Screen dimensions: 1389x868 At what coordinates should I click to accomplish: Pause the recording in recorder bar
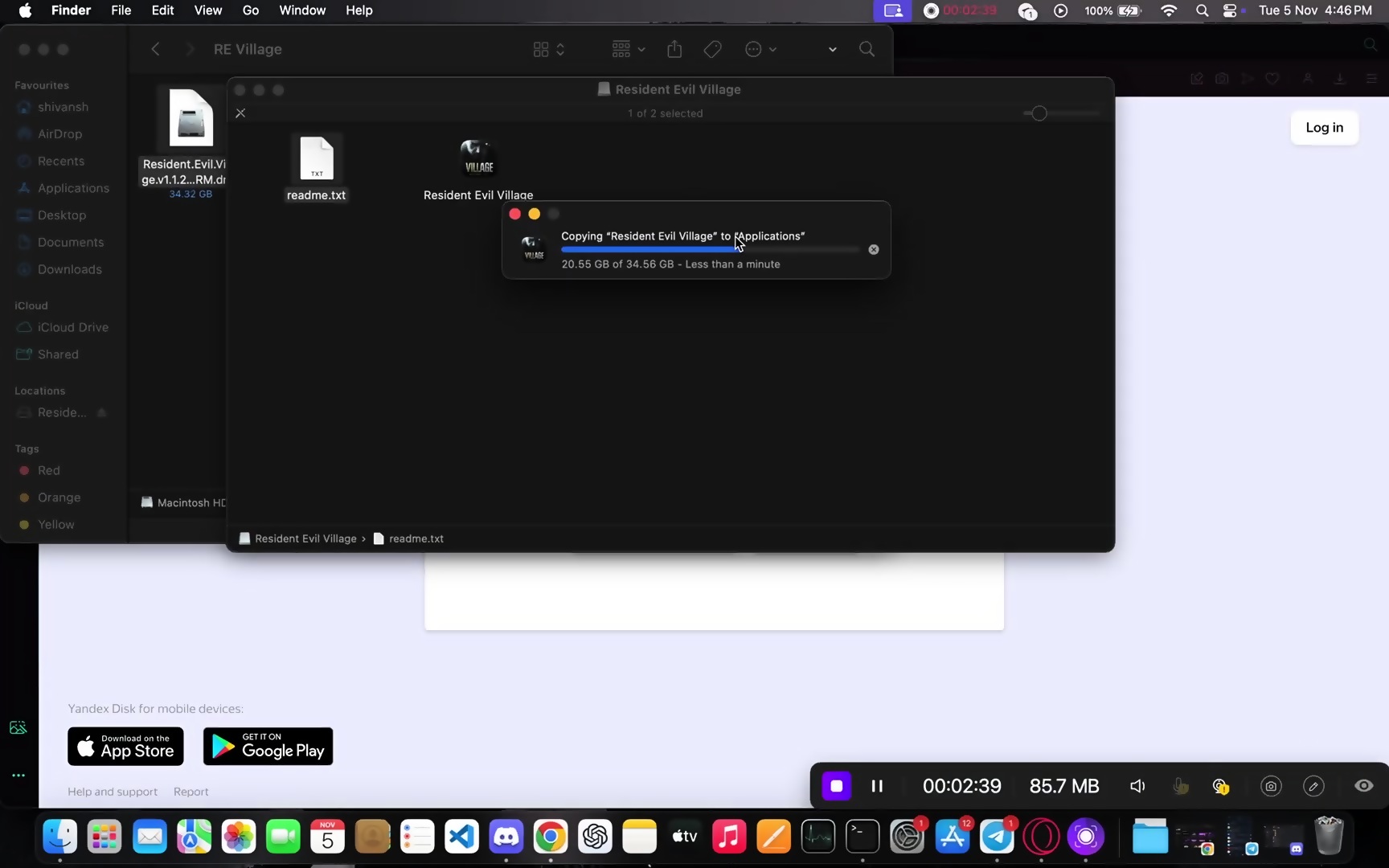point(877,786)
